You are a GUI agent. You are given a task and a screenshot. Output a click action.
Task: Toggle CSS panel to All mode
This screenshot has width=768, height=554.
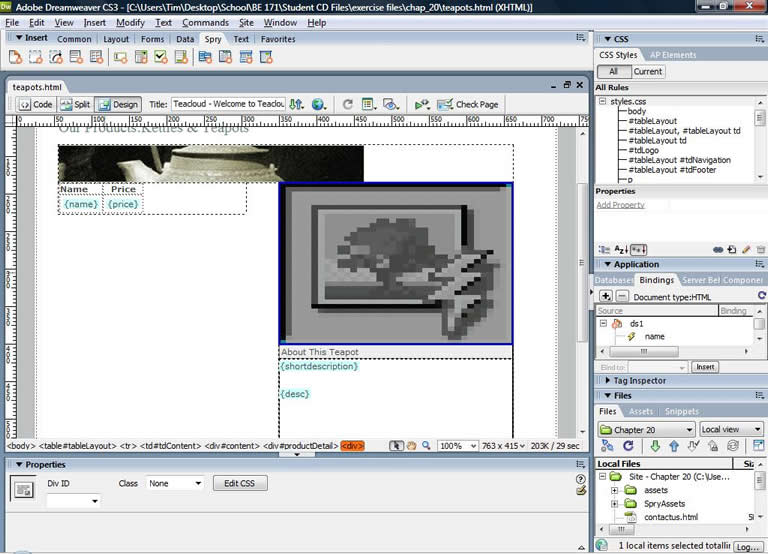click(613, 72)
